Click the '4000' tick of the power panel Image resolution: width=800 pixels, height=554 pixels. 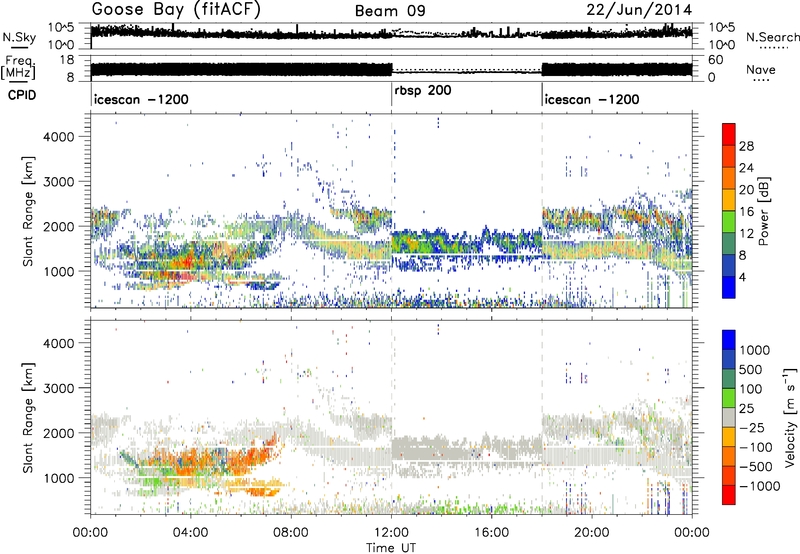tap(59, 137)
